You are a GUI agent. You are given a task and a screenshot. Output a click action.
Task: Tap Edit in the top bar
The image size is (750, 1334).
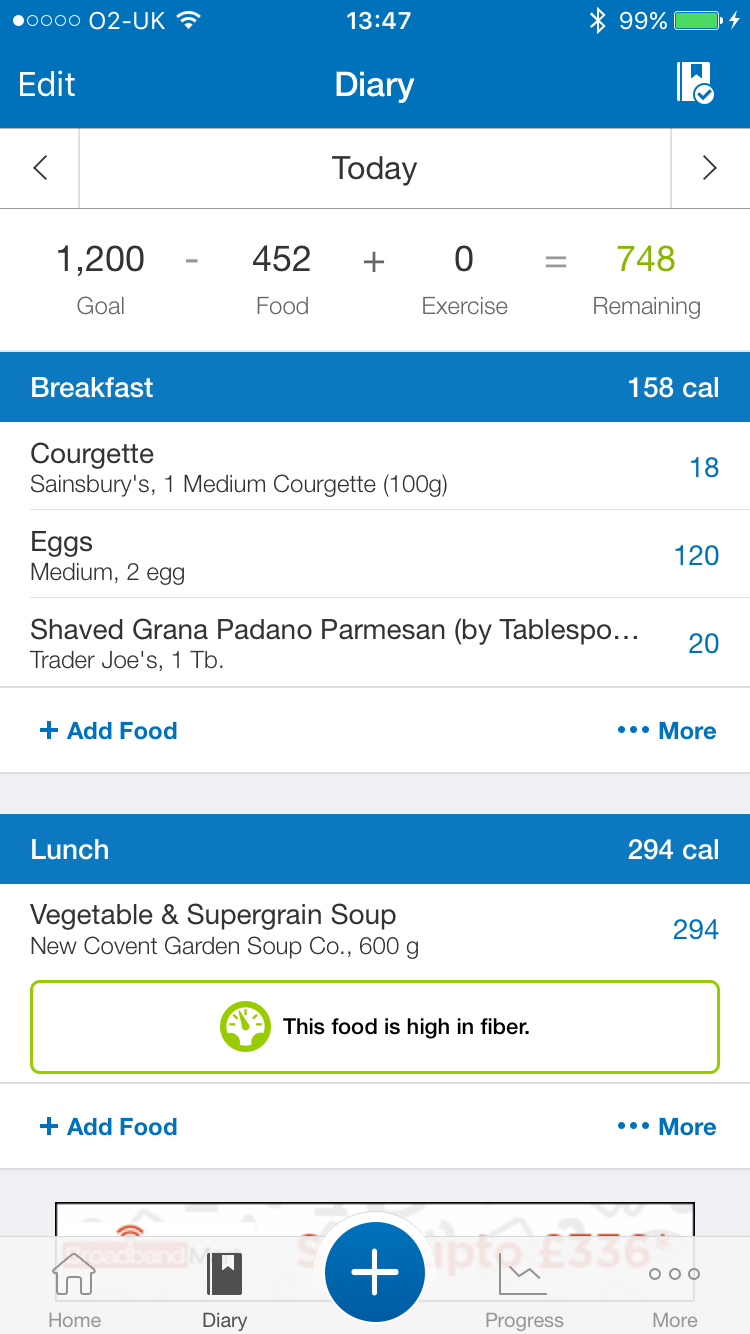[47, 84]
